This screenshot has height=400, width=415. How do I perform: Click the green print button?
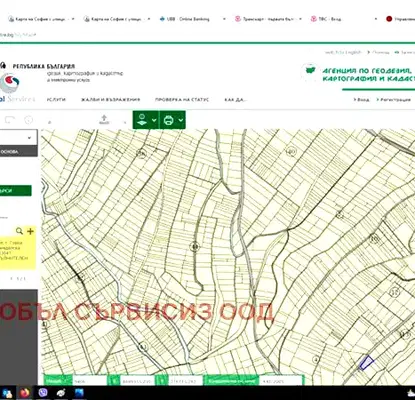click(x=168, y=120)
